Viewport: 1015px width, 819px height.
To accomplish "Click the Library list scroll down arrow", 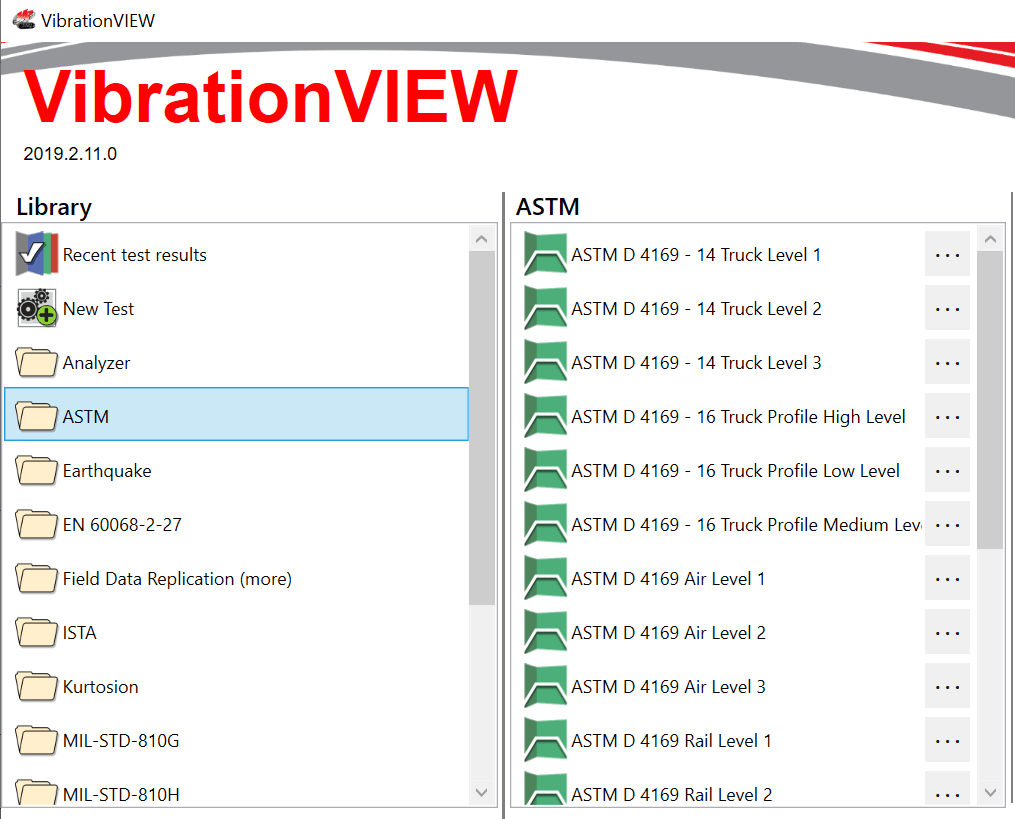I will click(x=482, y=792).
